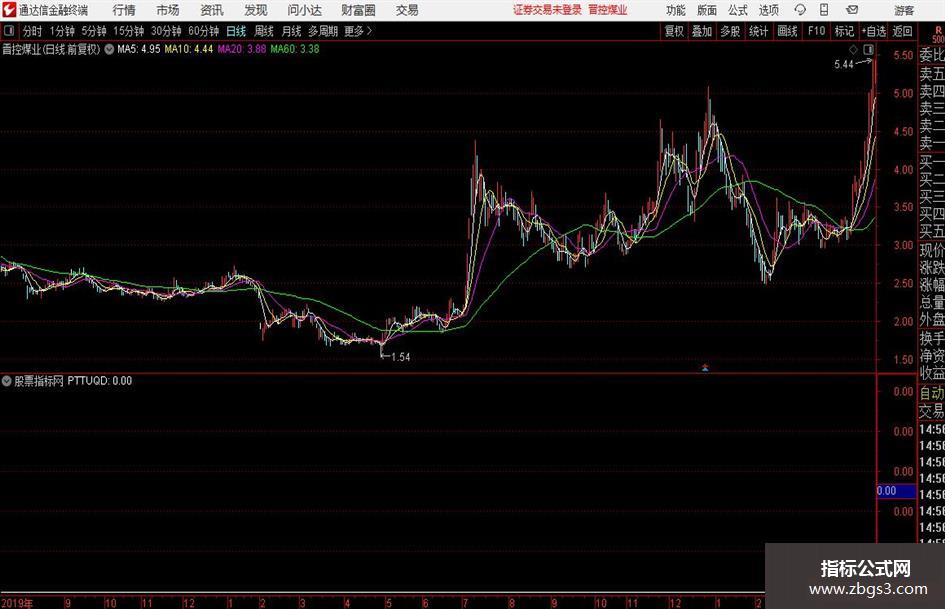The width and height of the screenshot is (945, 609).
Task: Click the red 晋控煤业 stock name link
Action: (x=608, y=10)
